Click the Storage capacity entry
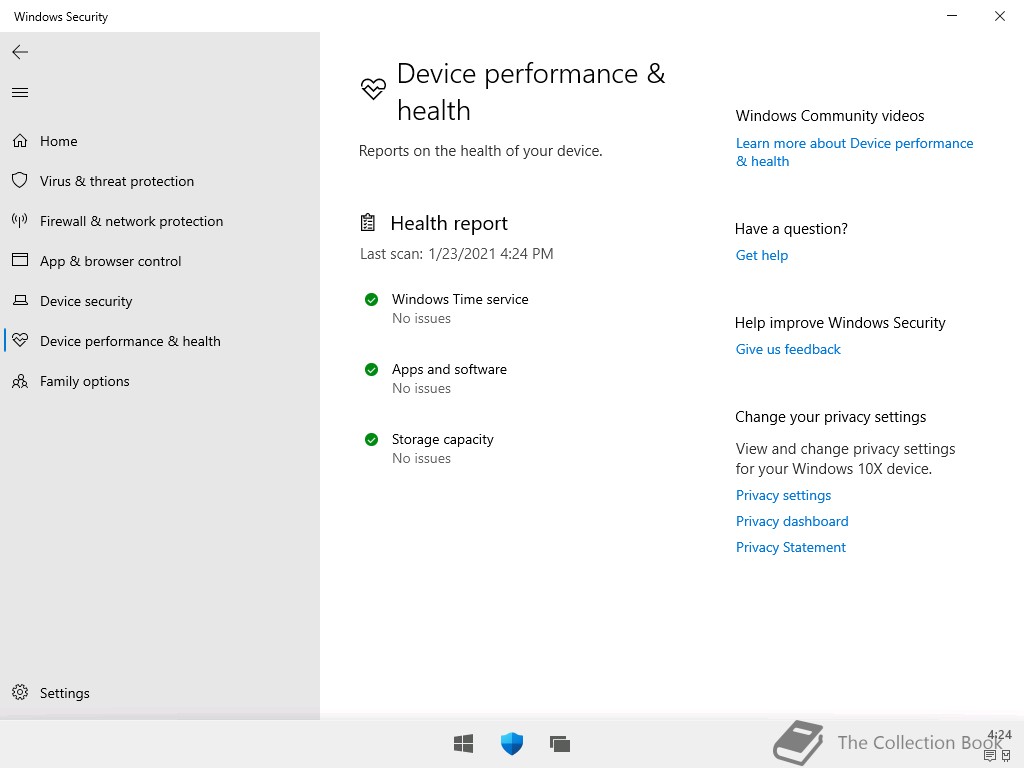 coord(442,439)
